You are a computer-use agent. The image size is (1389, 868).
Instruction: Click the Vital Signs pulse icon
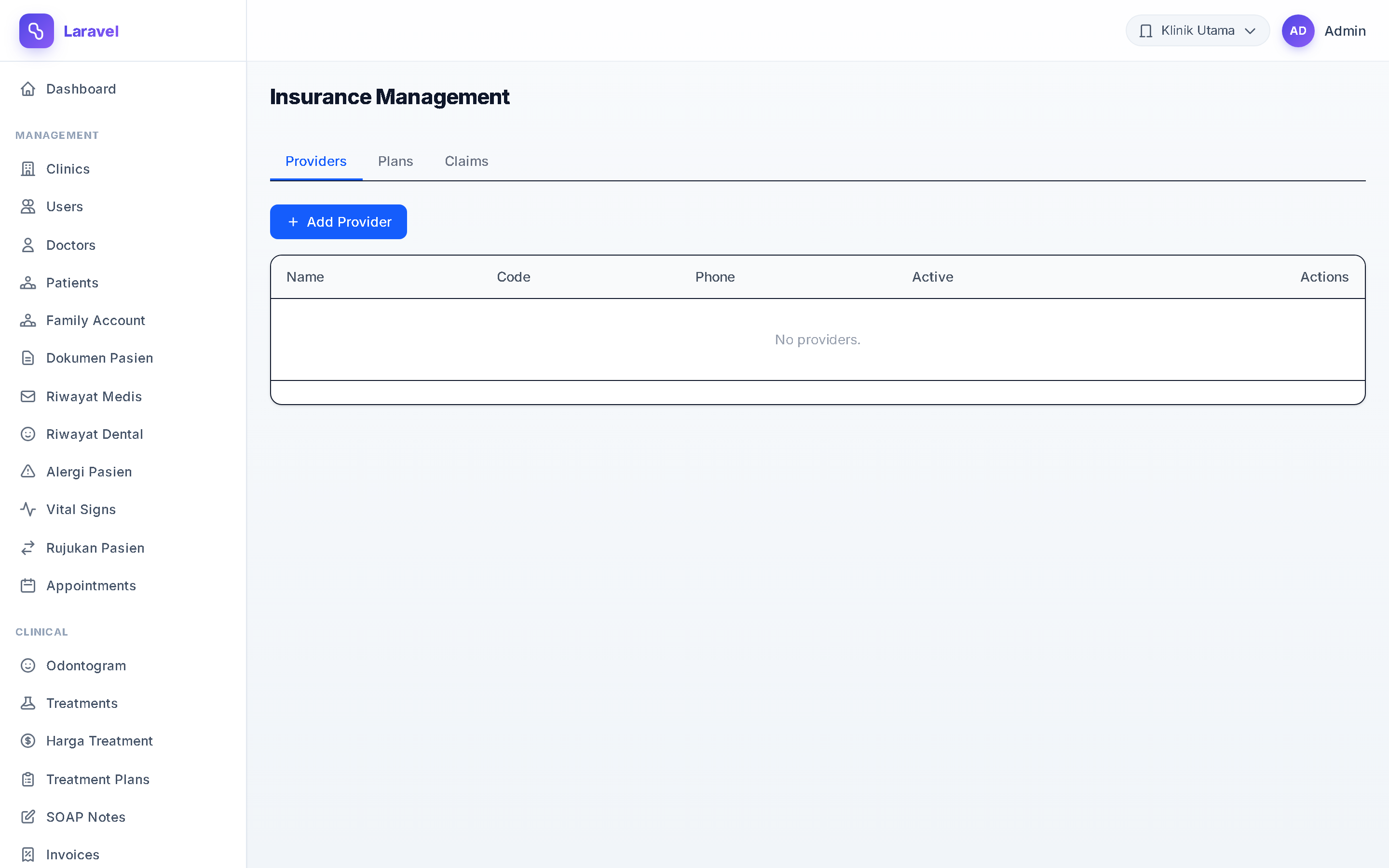[28, 509]
